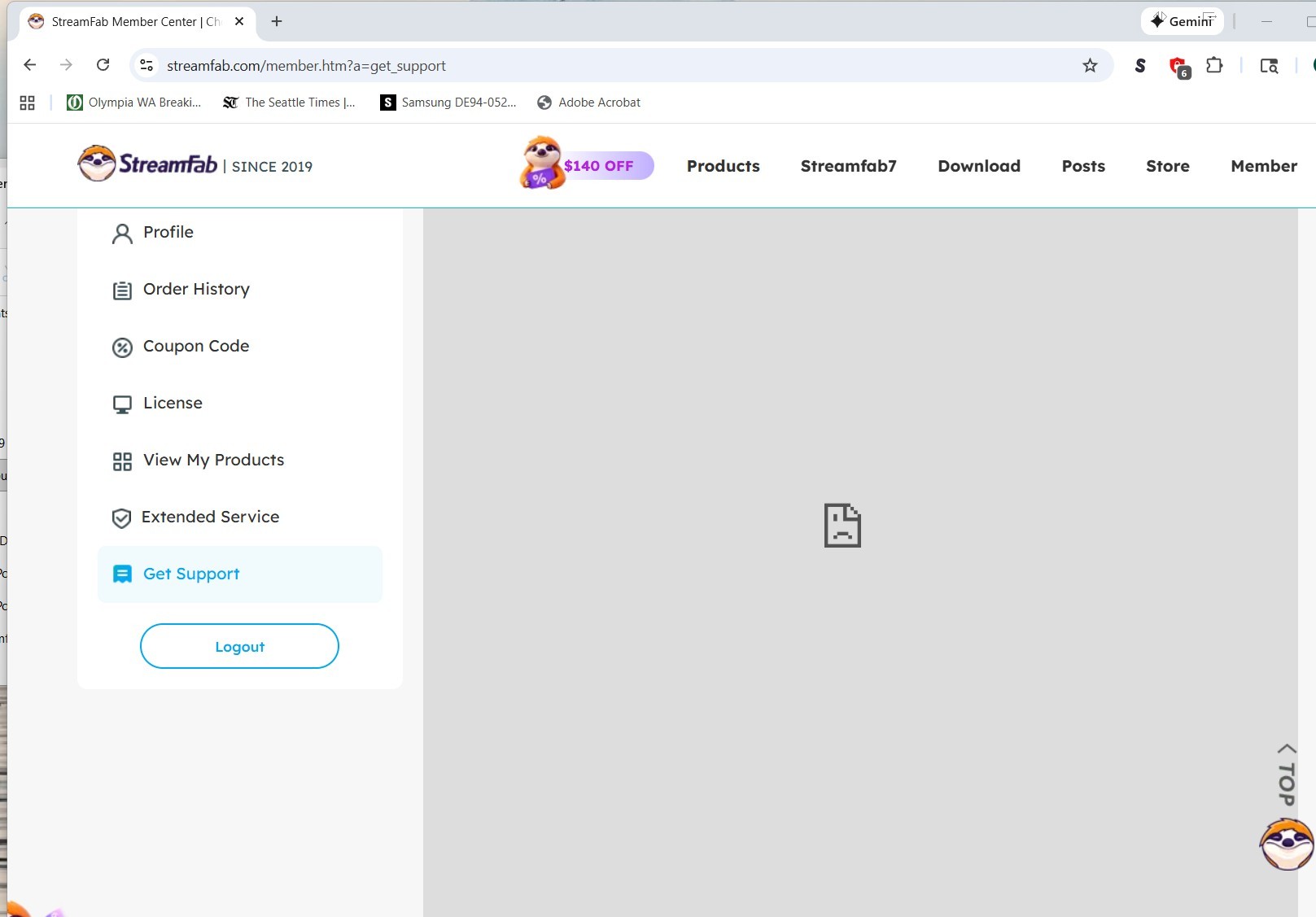Open the Adobe Acrobat bookmark
1316x917 pixels.
[x=588, y=103]
